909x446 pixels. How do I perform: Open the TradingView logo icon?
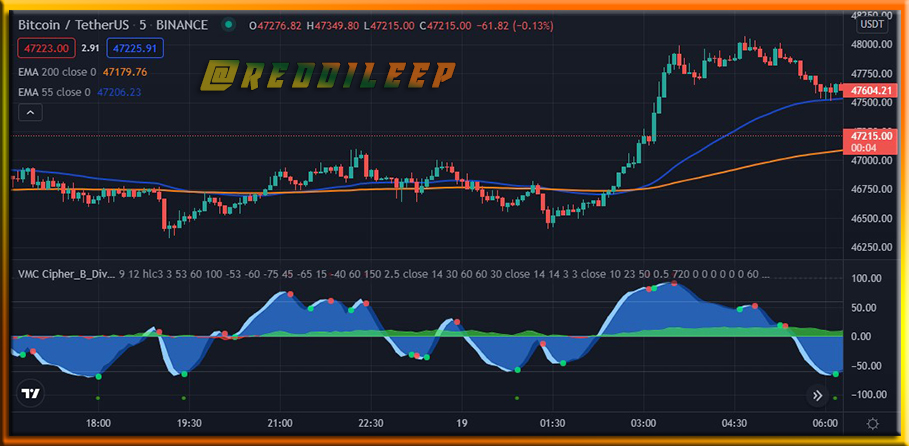[30, 394]
